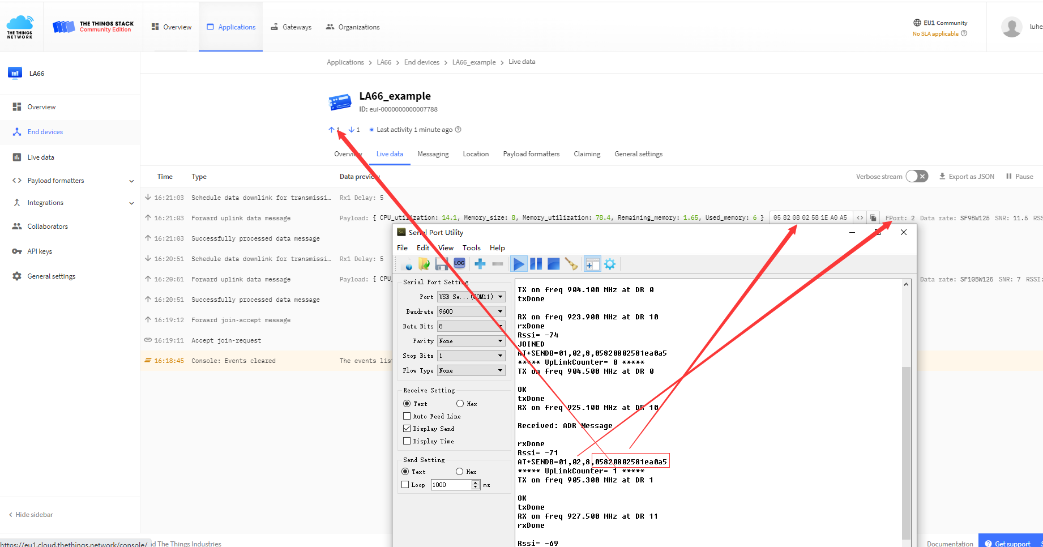Open the Port dropdown in Serial Port Setting

(470, 297)
